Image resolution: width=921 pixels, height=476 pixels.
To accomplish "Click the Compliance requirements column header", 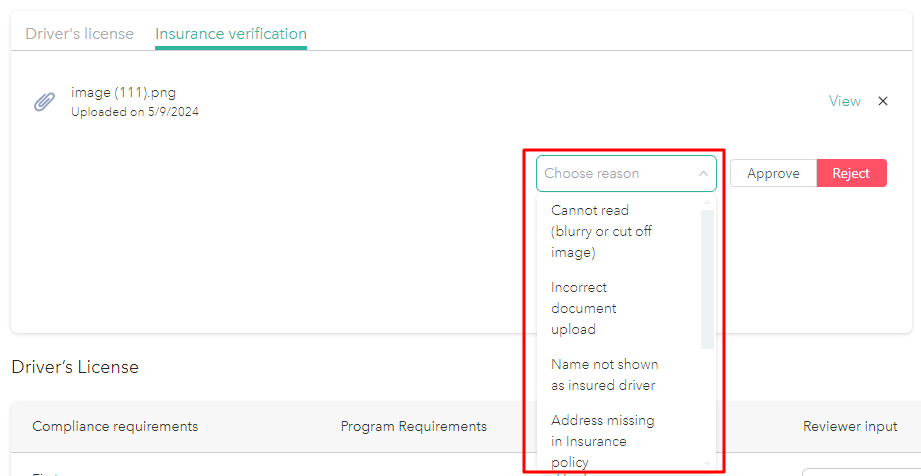I will (115, 426).
